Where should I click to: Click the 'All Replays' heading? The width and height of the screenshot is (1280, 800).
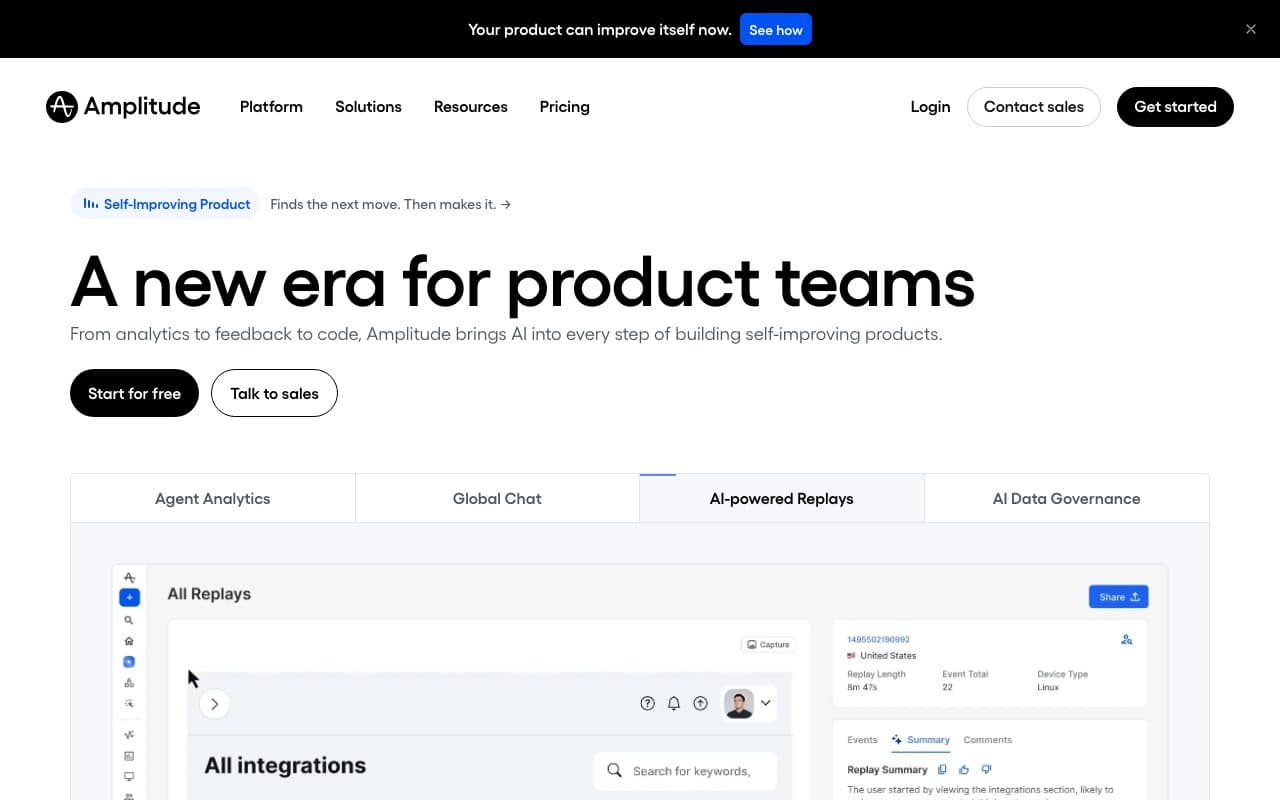pos(209,594)
